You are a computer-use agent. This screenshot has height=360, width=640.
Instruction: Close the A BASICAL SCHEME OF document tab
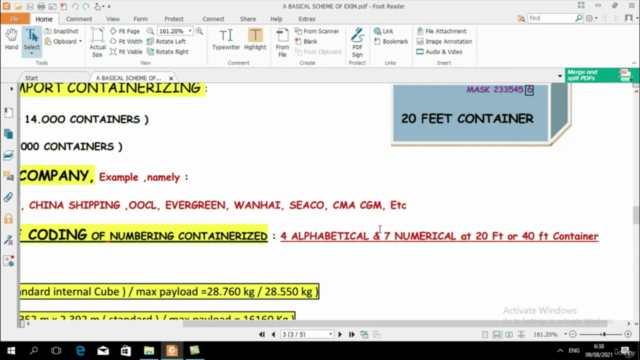(171, 78)
